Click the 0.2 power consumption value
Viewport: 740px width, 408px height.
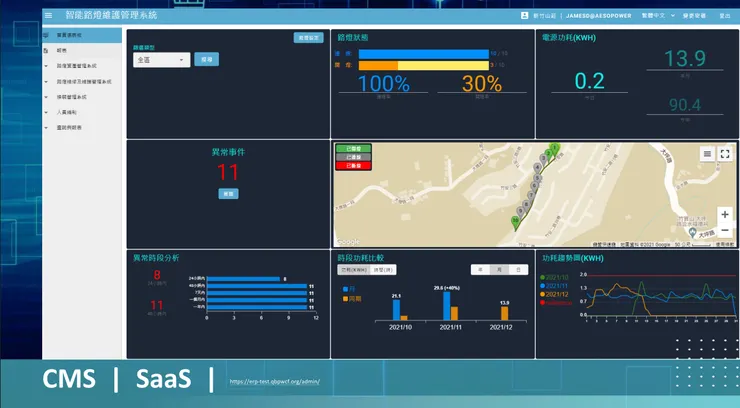click(589, 81)
